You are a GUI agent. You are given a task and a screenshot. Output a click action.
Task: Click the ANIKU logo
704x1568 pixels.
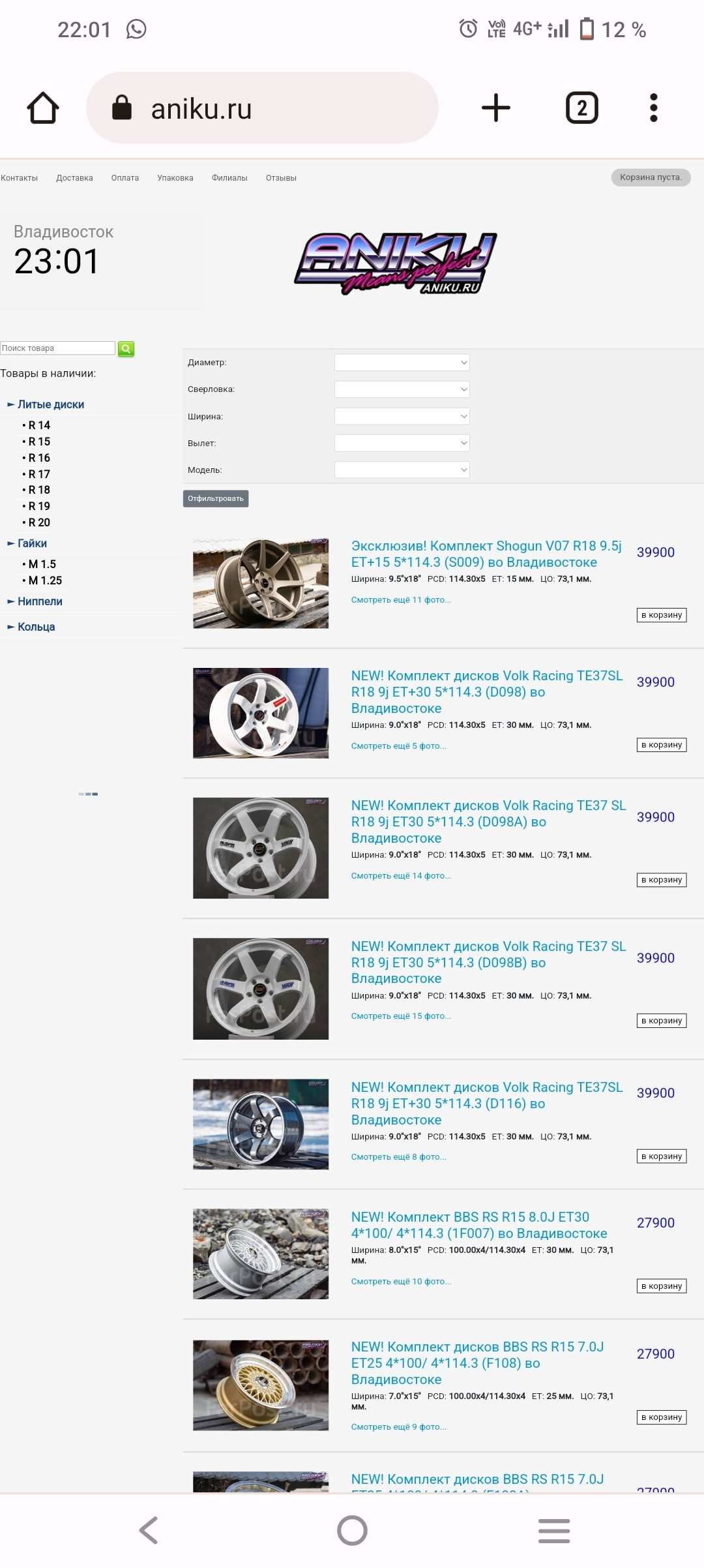coord(395,264)
